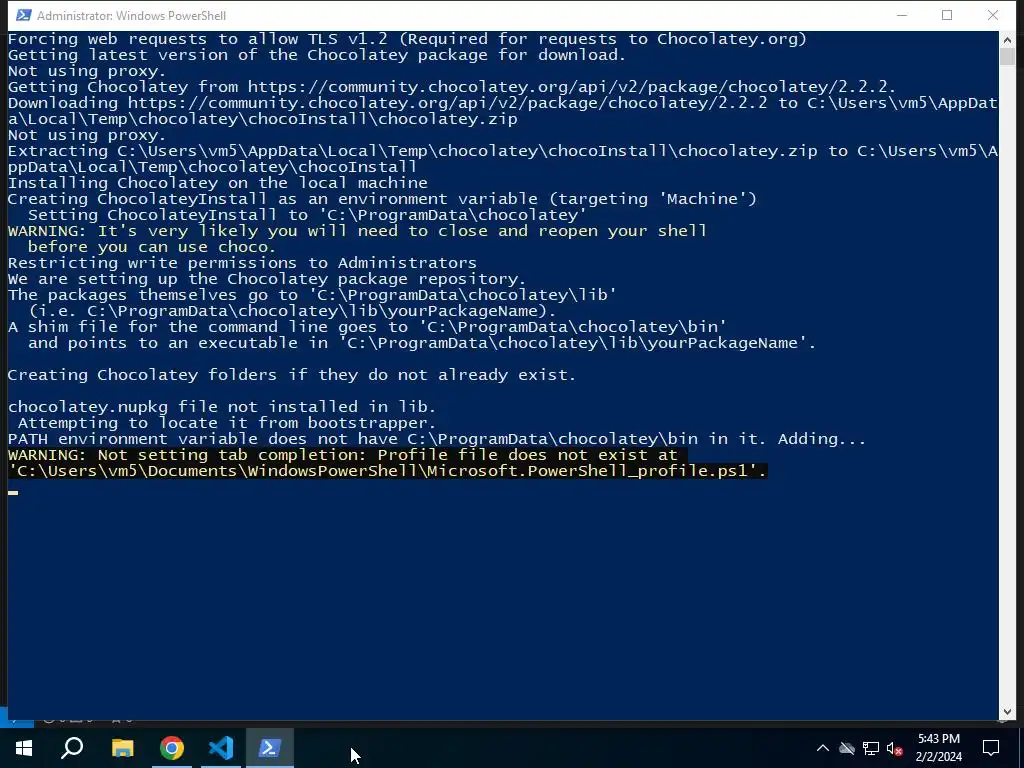
Task: Click the PowerShell taskbar icon
Action: 270,748
